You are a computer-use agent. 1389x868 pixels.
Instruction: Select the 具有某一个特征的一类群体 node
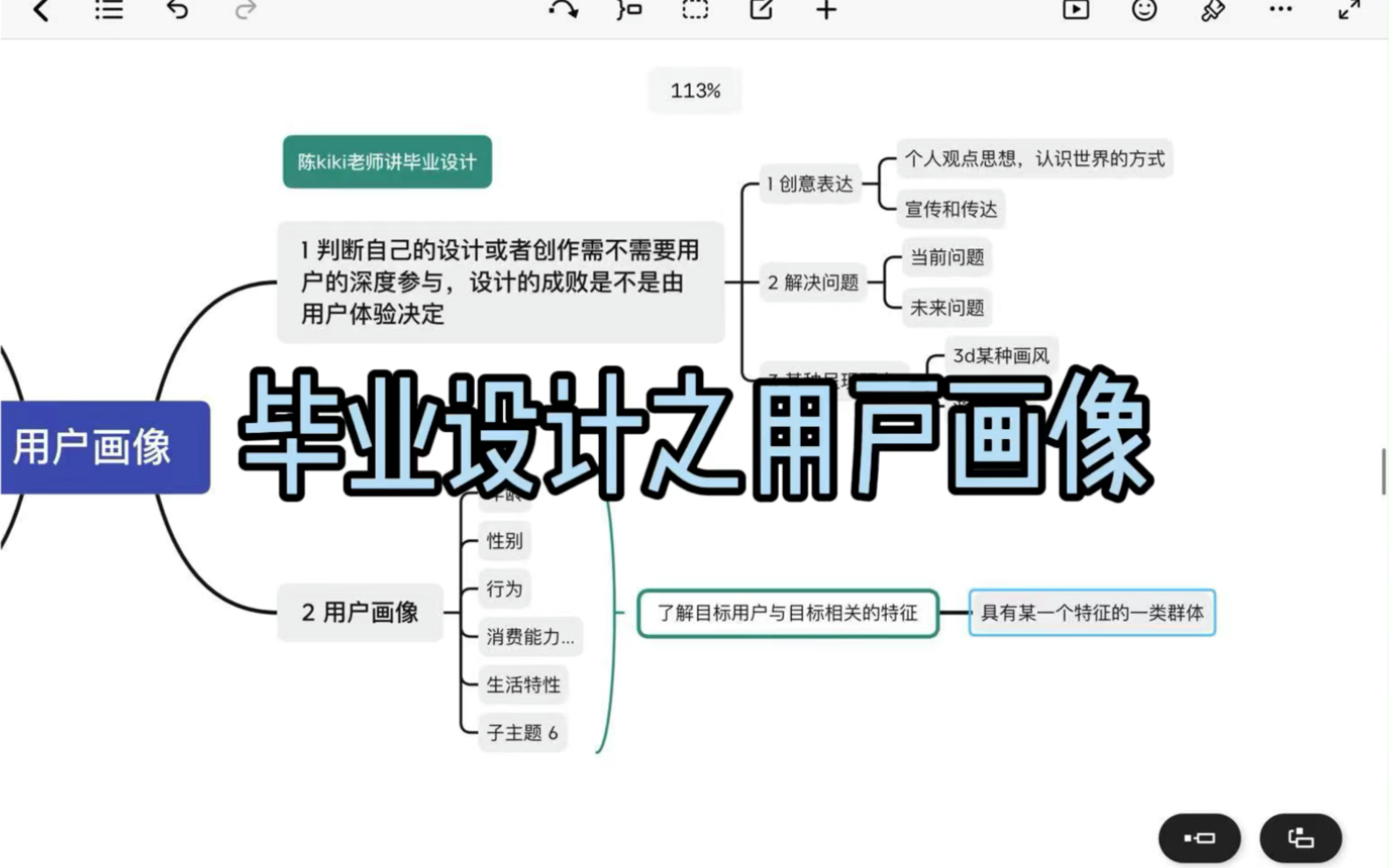[x=1091, y=613]
